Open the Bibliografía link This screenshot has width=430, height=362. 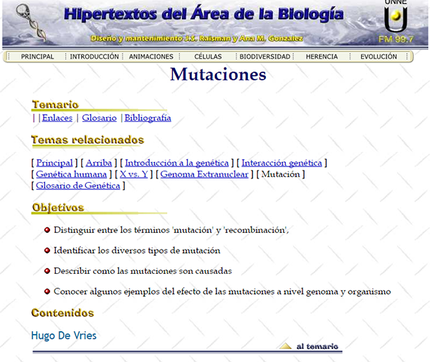pos(148,118)
